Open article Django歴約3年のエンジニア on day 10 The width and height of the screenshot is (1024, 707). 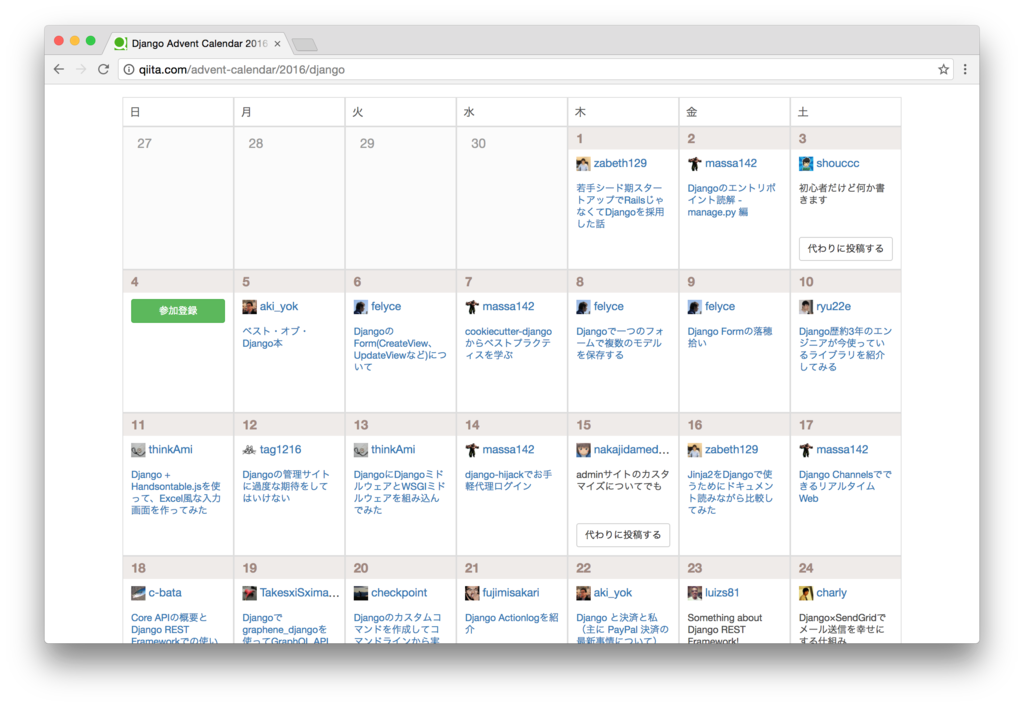point(845,349)
